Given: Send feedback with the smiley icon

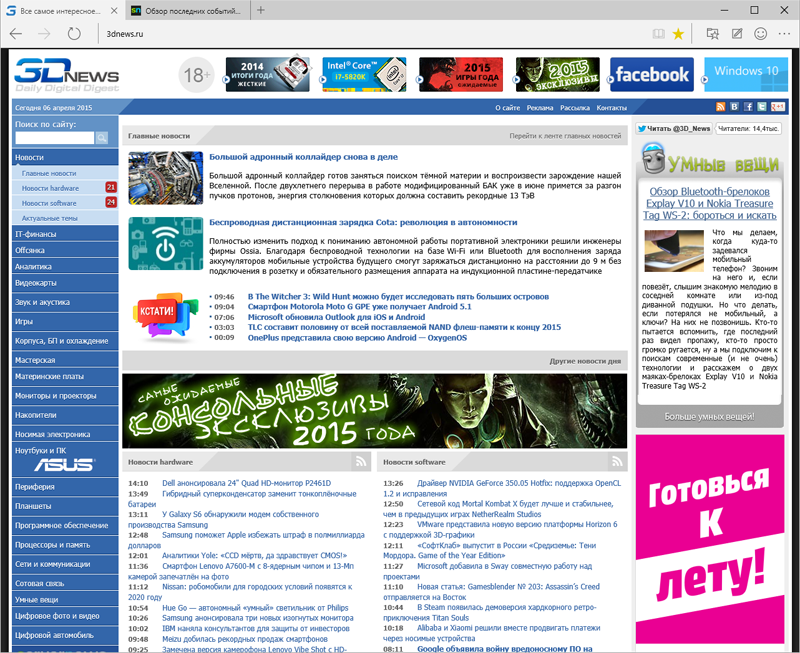Looking at the screenshot, I should coord(761,34).
